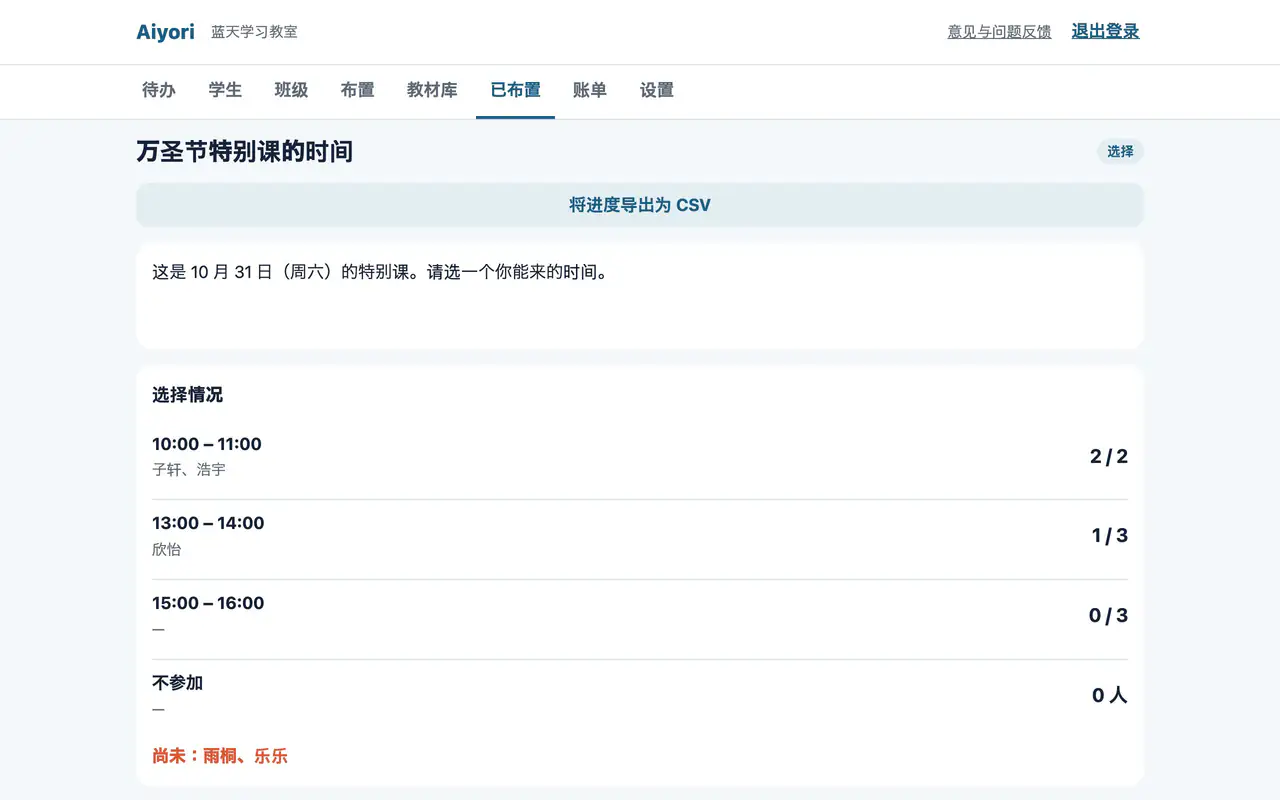
Task: Click the 0 人 count
Action: click(x=1110, y=696)
